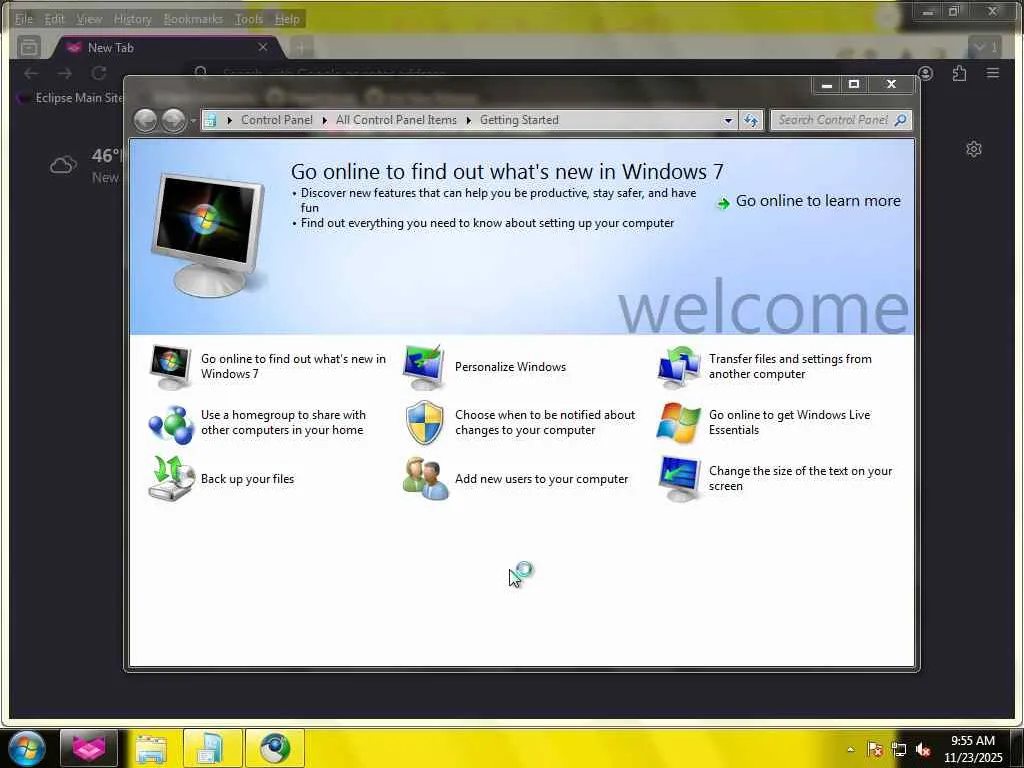Open the browser Edit menu
The image size is (1024, 768).
54,19
